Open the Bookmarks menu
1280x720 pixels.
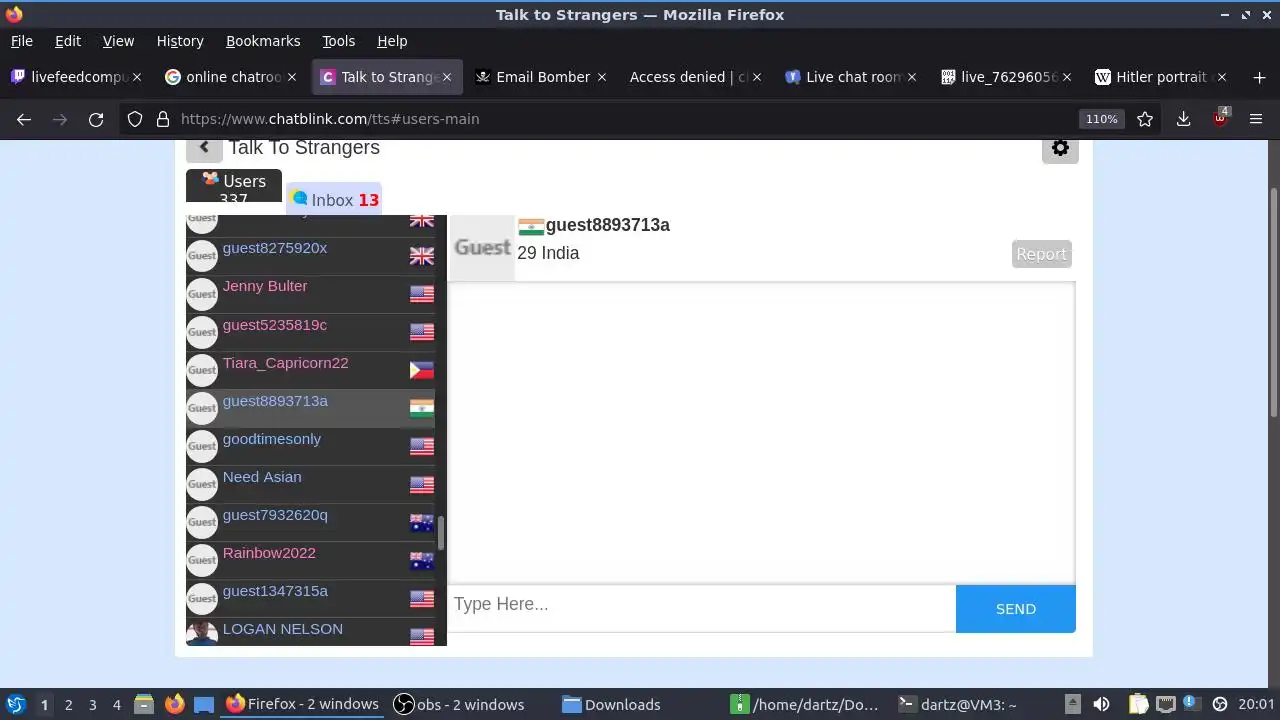pos(263,41)
